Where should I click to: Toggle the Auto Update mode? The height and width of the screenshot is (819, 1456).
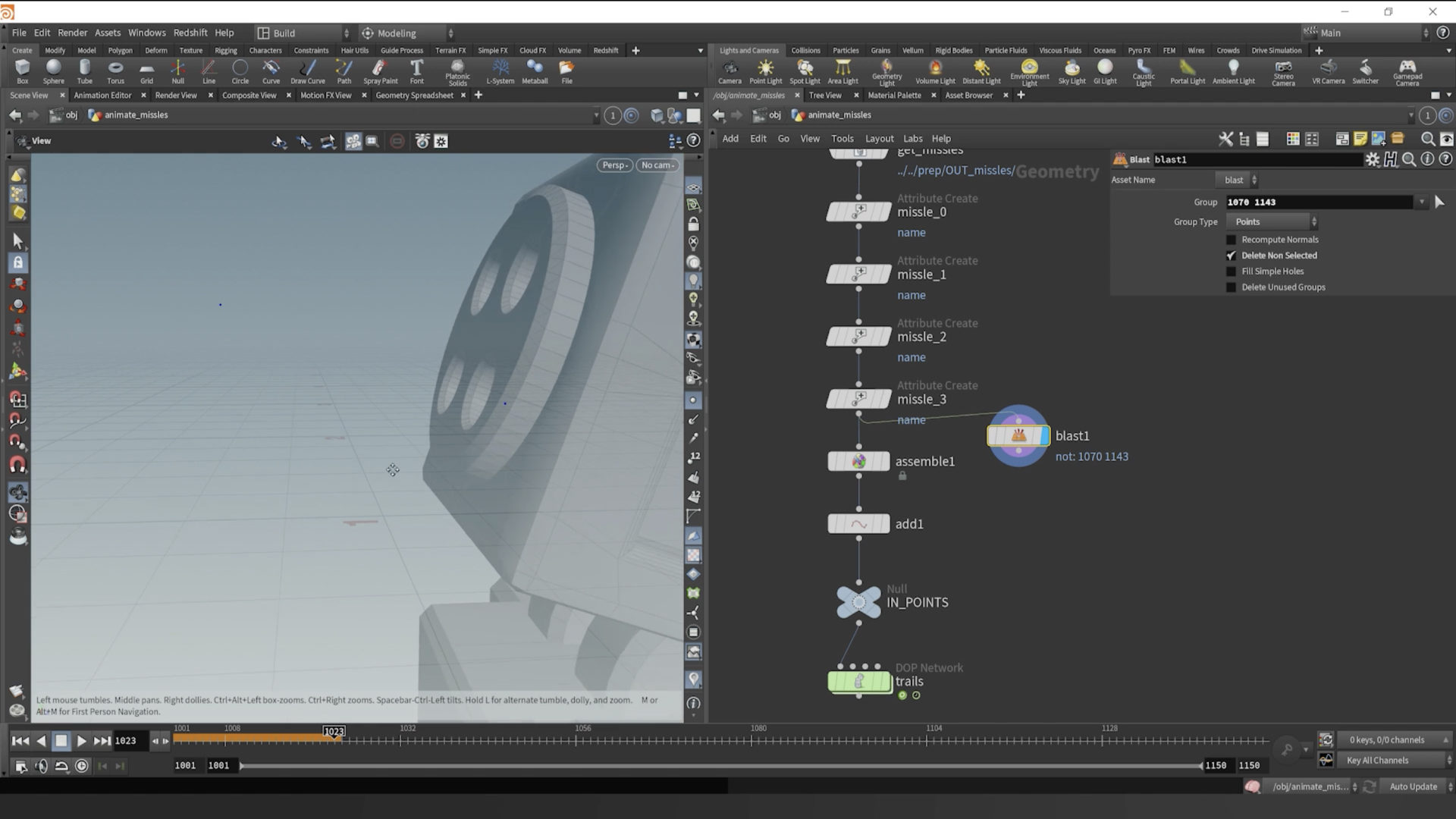point(1417,786)
